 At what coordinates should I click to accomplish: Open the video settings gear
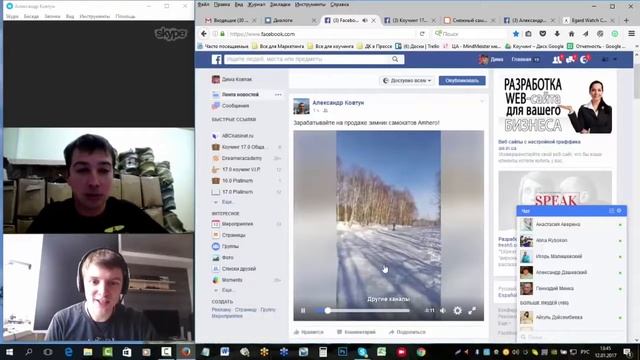click(458, 311)
